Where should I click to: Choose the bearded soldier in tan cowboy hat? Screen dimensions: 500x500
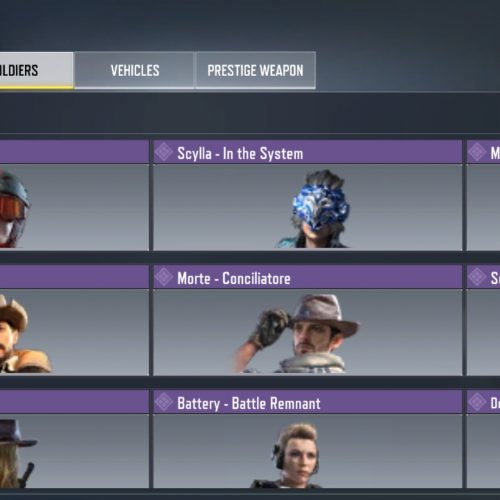tap(25, 333)
